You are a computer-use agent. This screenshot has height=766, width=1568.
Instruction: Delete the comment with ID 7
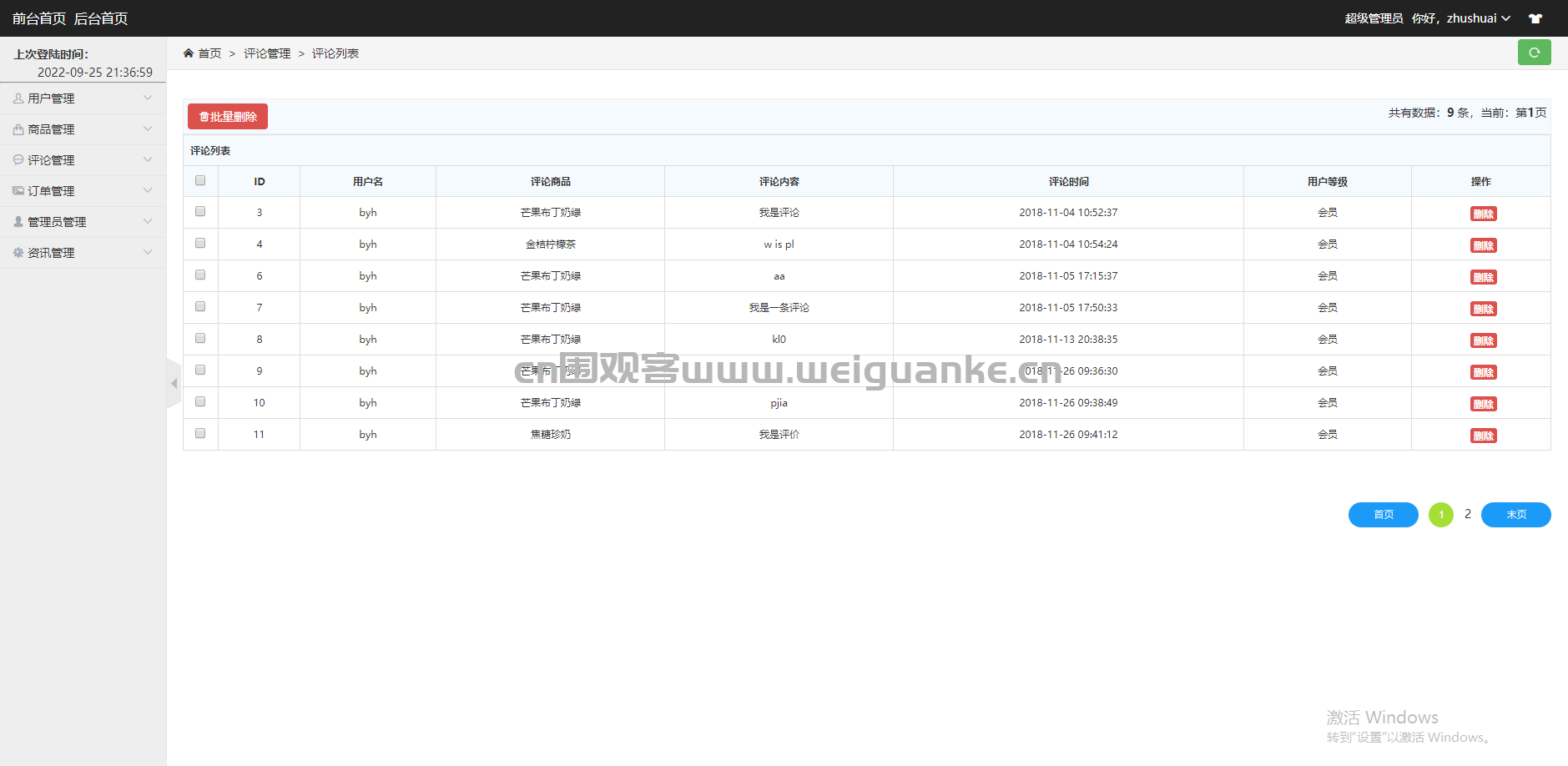tap(1483, 309)
